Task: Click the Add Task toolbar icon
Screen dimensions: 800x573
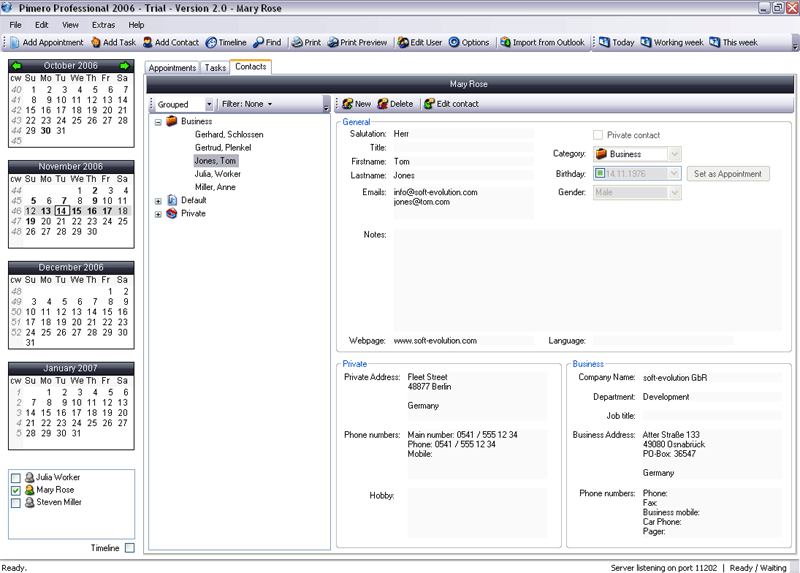Action: (96, 42)
